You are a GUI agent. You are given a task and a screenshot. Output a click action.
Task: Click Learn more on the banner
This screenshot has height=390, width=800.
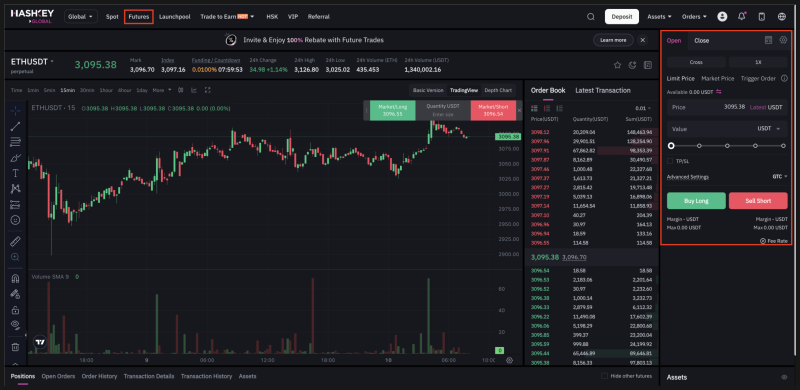[613, 40]
